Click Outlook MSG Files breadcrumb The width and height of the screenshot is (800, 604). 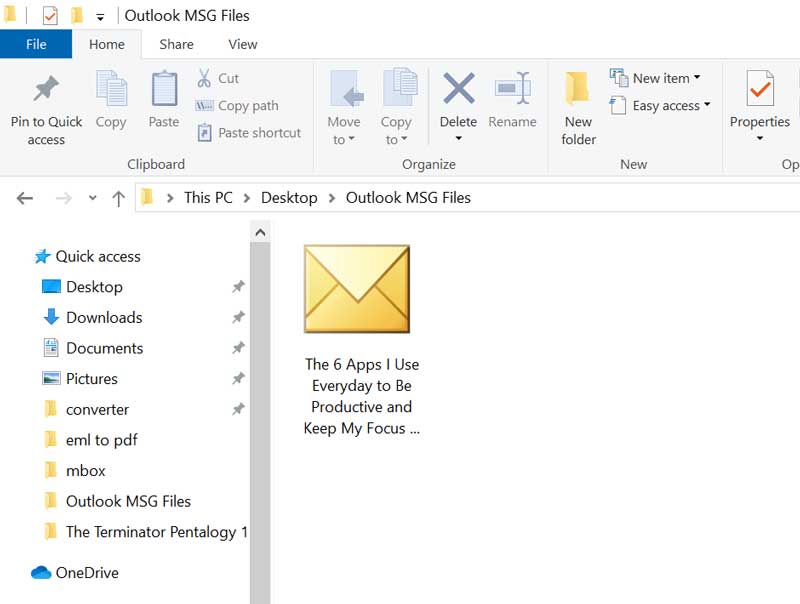[x=408, y=197]
